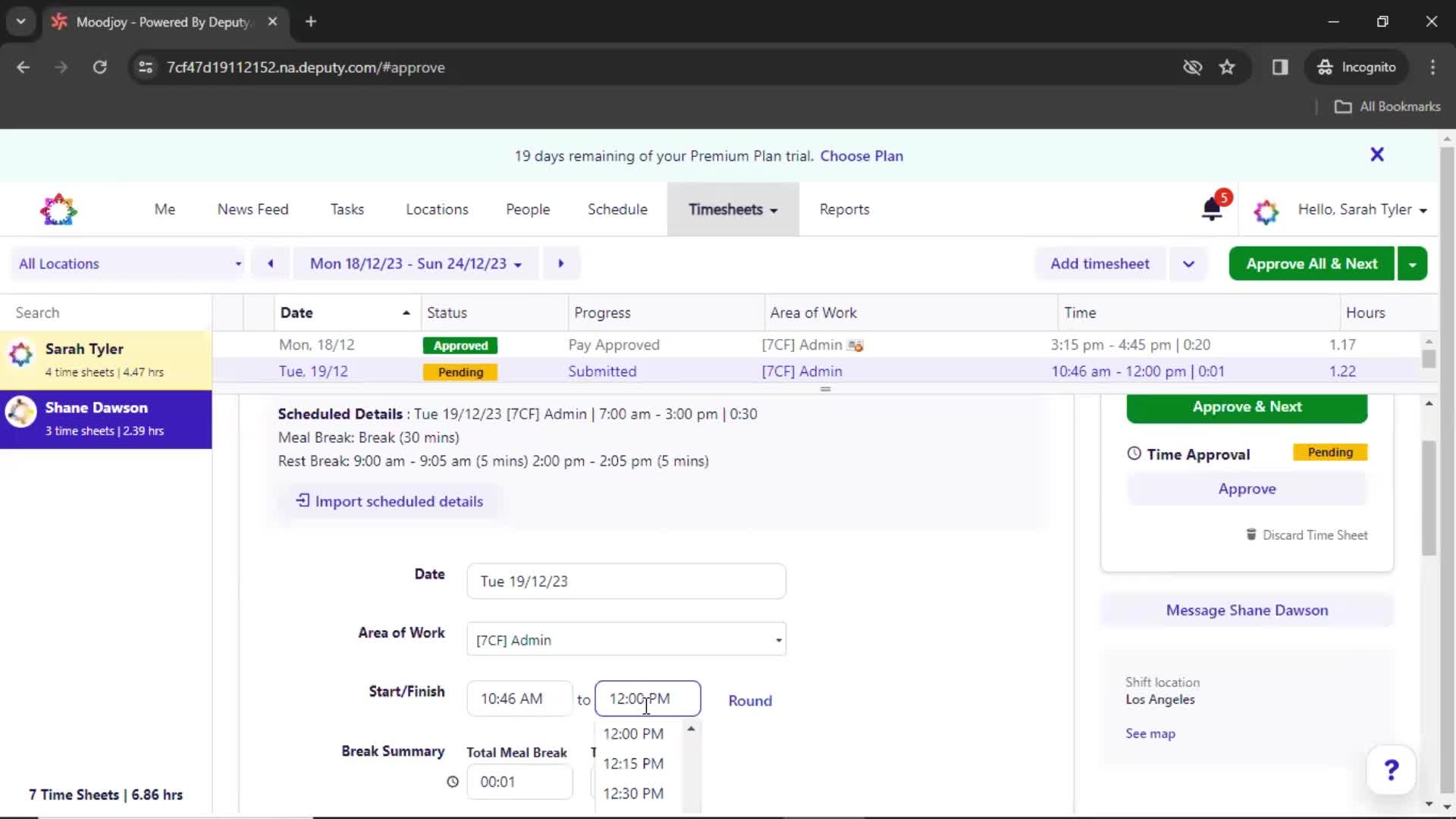Open the tab search chevron
1456x819 pixels.
tap(21, 21)
